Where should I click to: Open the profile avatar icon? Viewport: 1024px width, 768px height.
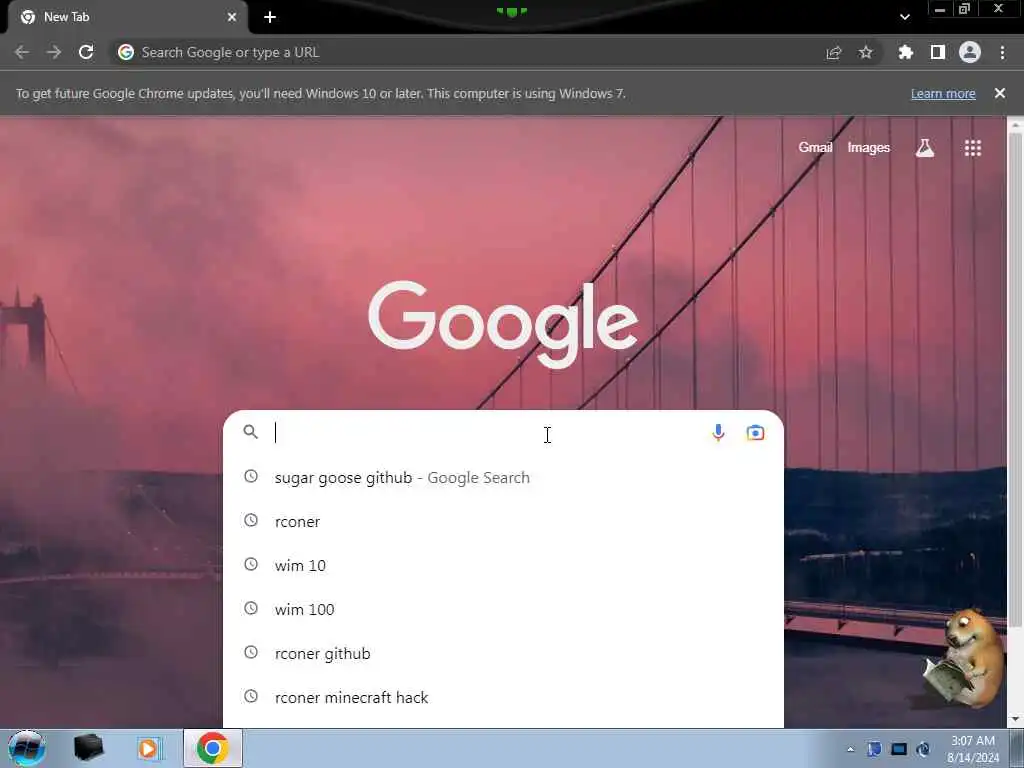click(970, 52)
